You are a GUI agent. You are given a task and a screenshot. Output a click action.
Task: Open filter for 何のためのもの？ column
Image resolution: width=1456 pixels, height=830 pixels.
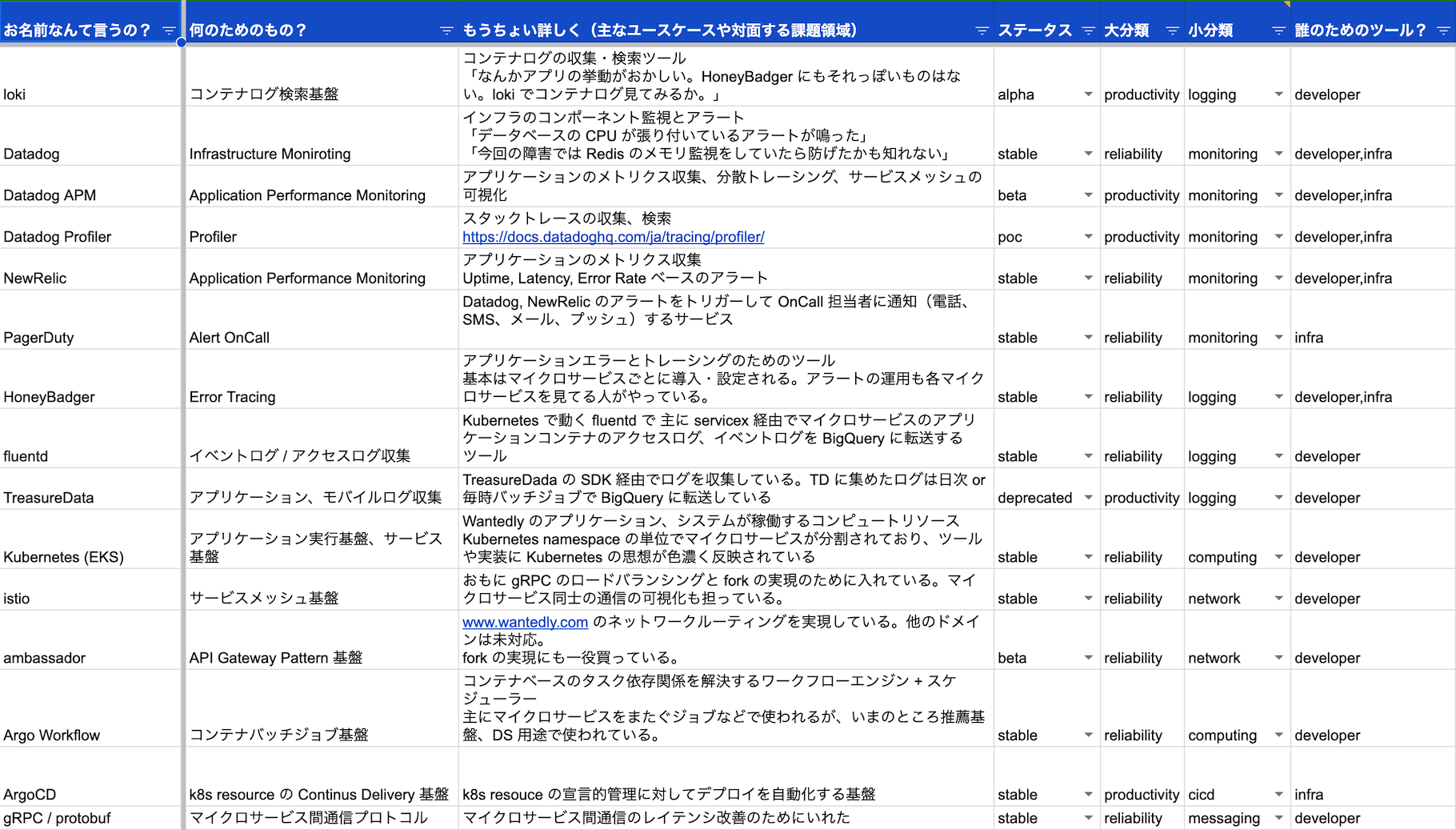pos(446,30)
